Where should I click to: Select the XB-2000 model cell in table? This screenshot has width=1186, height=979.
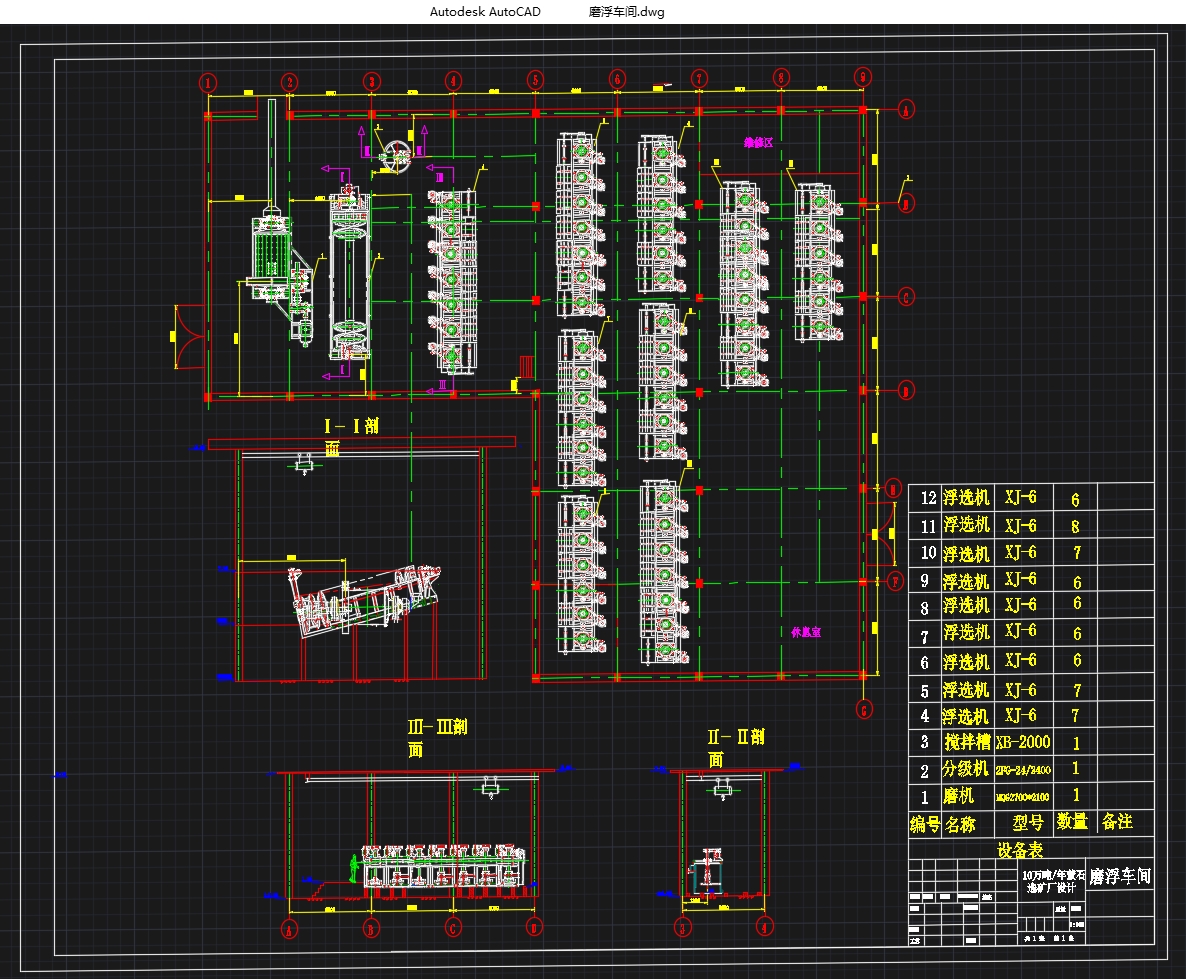pos(1023,741)
